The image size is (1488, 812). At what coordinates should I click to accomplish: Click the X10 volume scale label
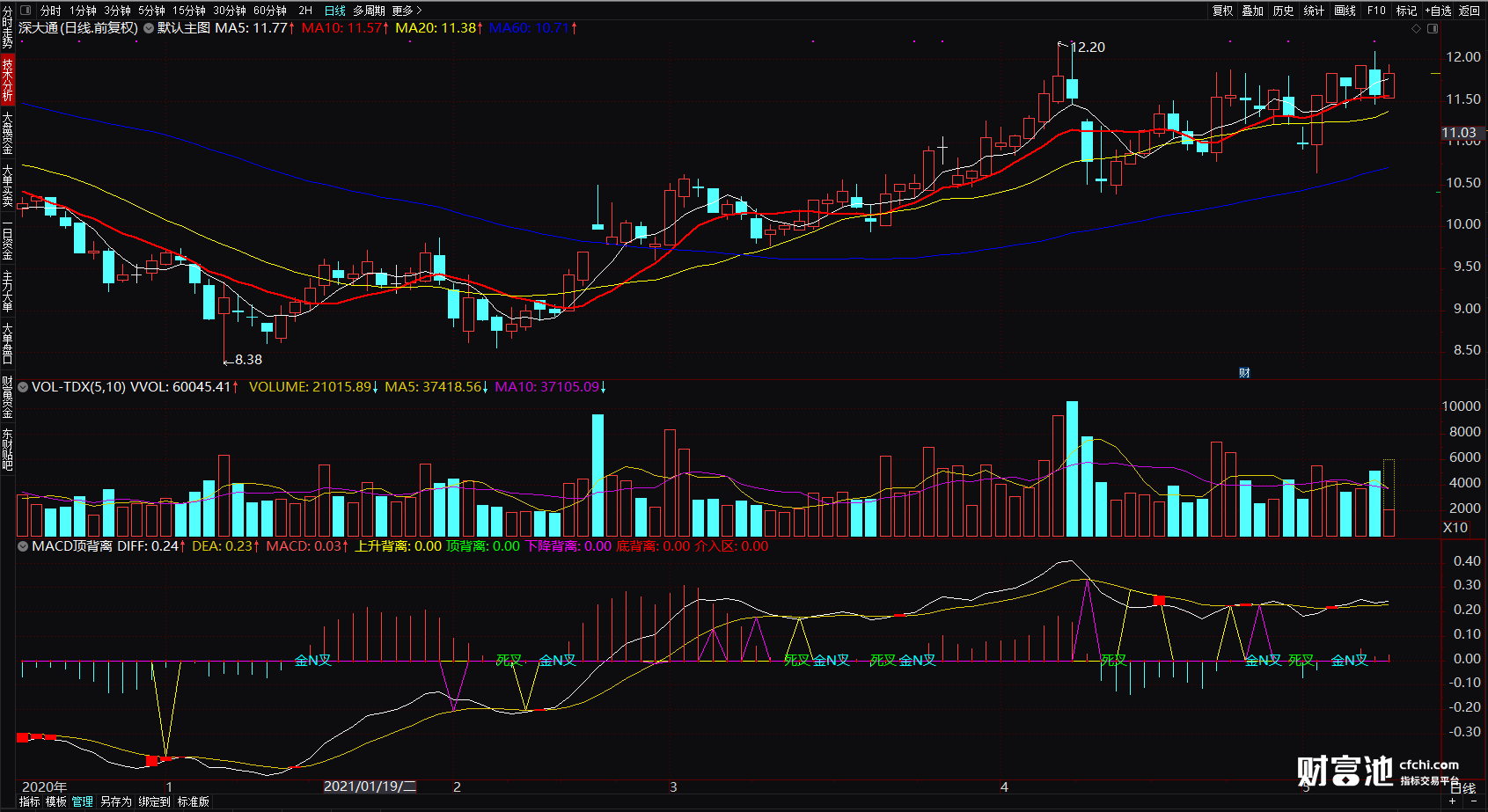click(x=1455, y=528)
